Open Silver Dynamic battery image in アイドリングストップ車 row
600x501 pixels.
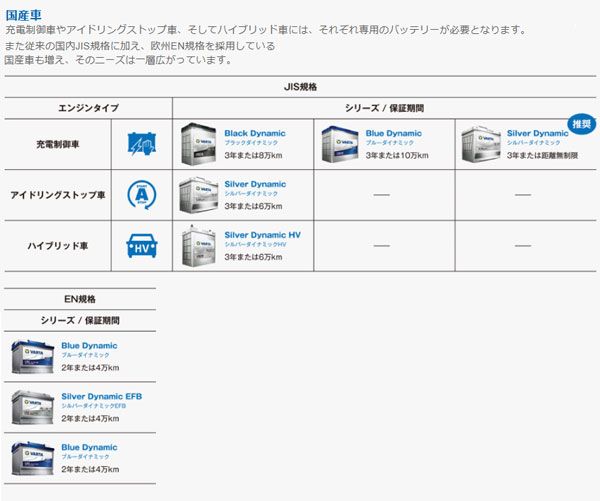click(198, 195)
